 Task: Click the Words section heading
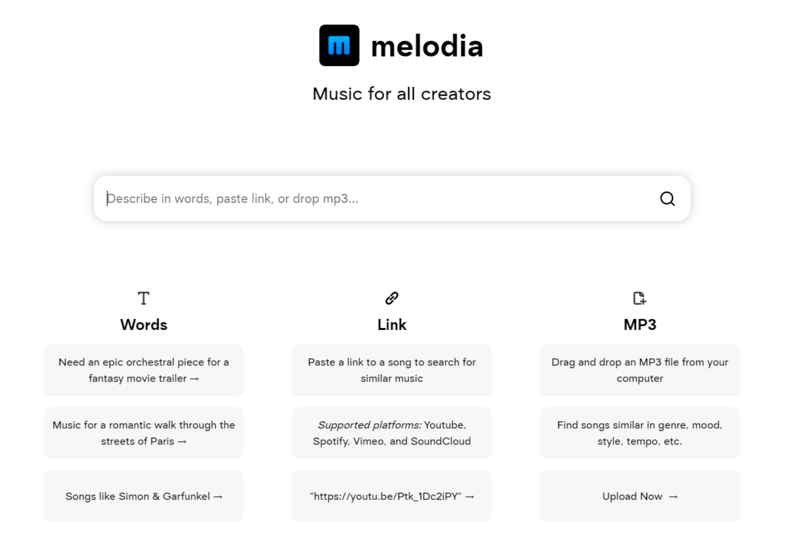click(x=143, y=325)
